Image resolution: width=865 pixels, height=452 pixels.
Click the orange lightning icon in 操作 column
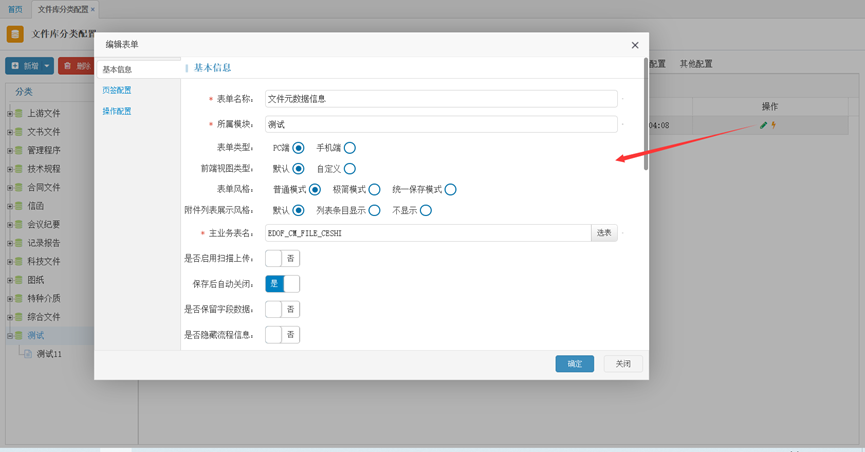[773, 125]
